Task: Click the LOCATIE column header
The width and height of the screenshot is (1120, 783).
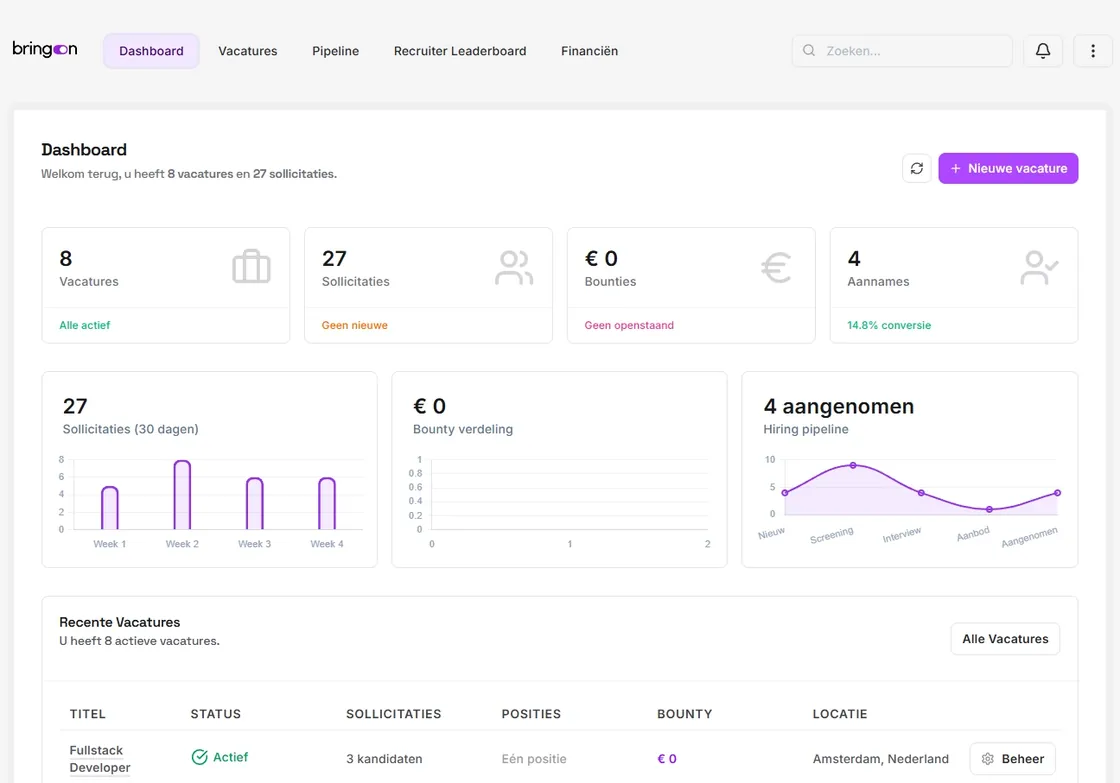Action: click(x=840, y=714)
